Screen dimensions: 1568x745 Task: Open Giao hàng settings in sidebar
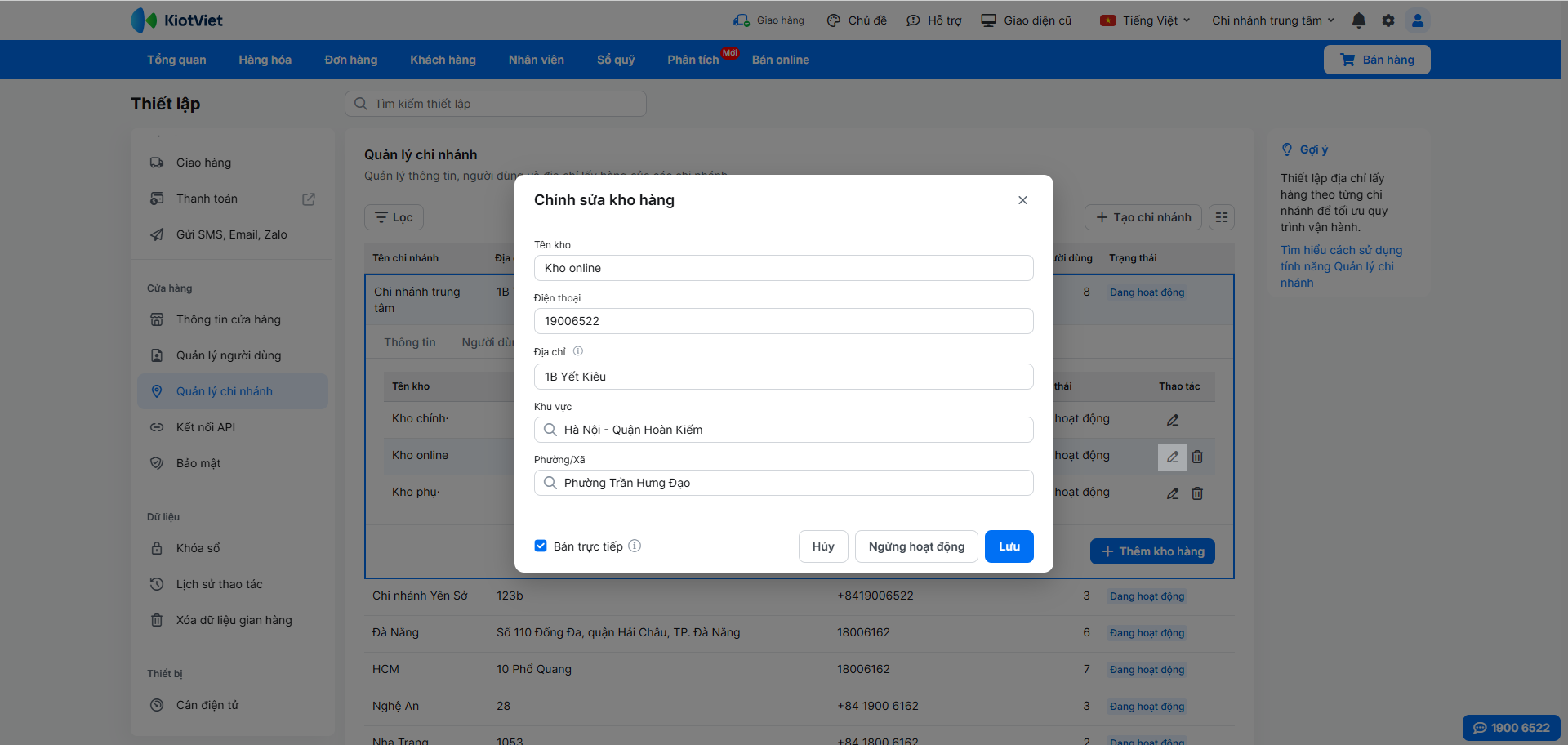(x=233, y=163)
